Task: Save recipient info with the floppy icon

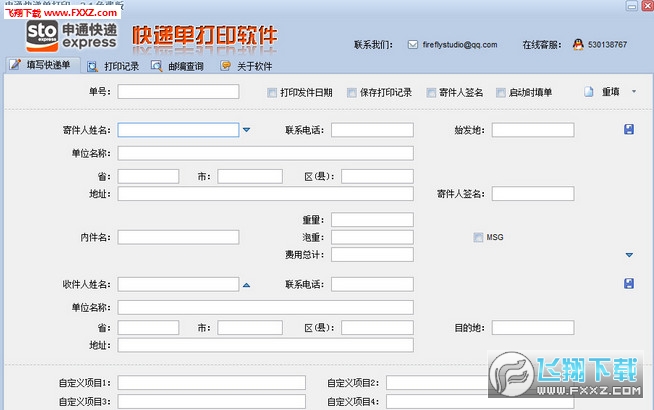Action: point(629,284)
